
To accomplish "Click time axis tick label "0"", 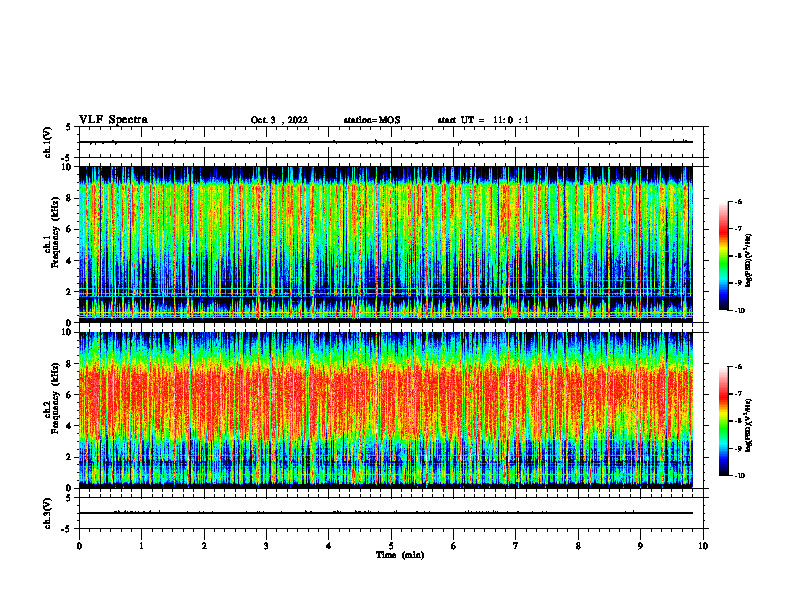I will click(79, 546).
